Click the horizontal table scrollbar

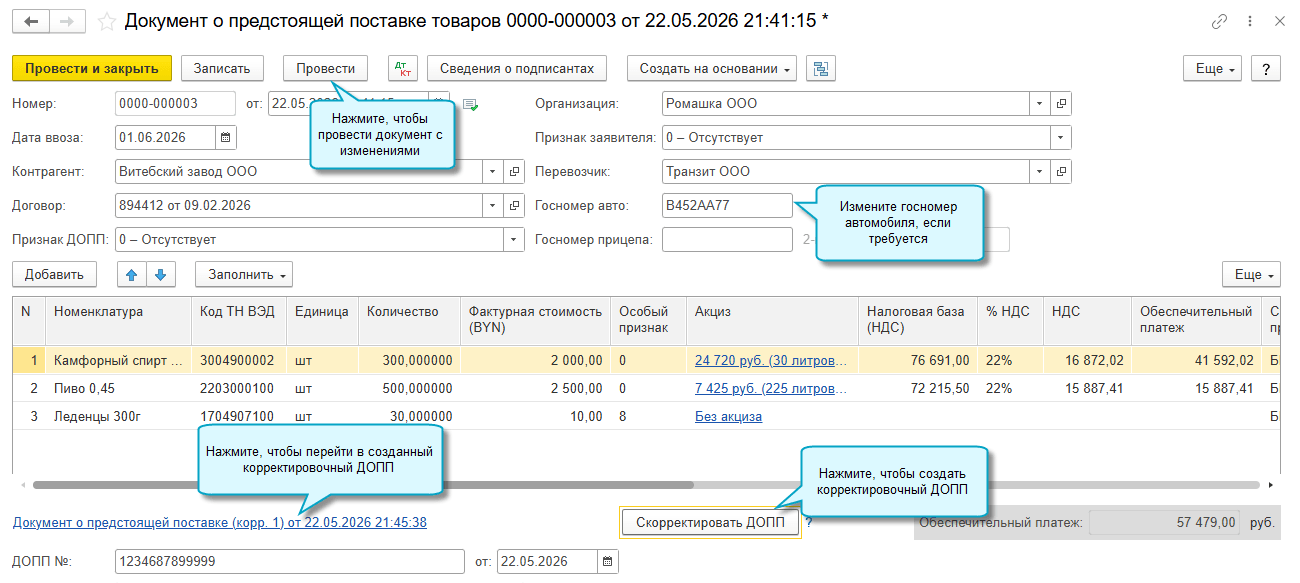click(362, 485)
